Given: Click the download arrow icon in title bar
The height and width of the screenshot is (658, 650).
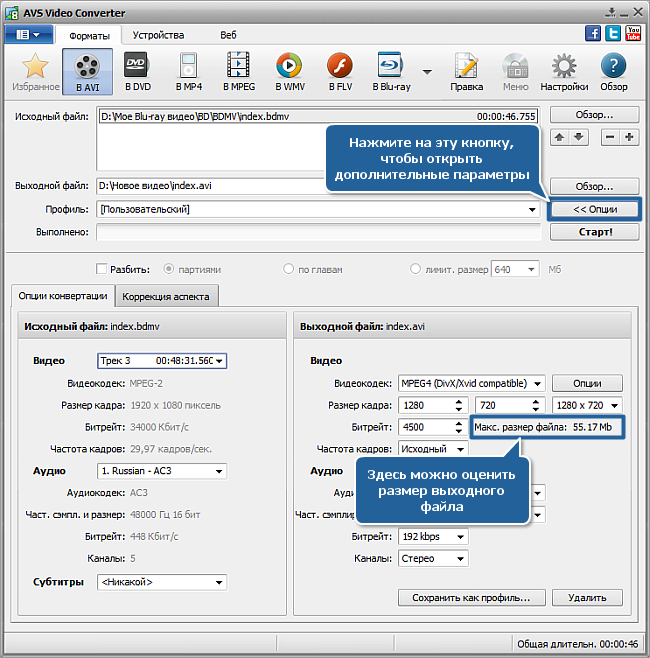Looking at the screenshot, I should pos(611,13).
